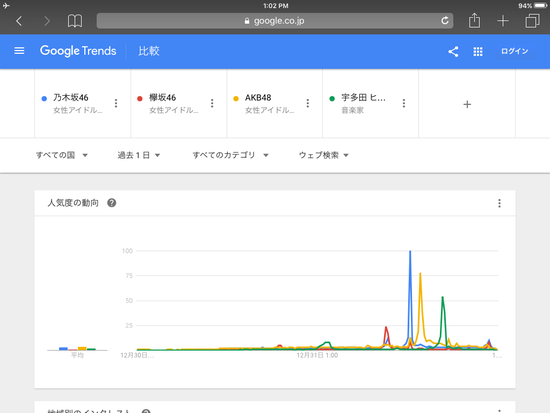The width and height of the screenshot is (550, 413).
Task: Click yellow AKB48 peak on chart
Action: pos(420,274)
